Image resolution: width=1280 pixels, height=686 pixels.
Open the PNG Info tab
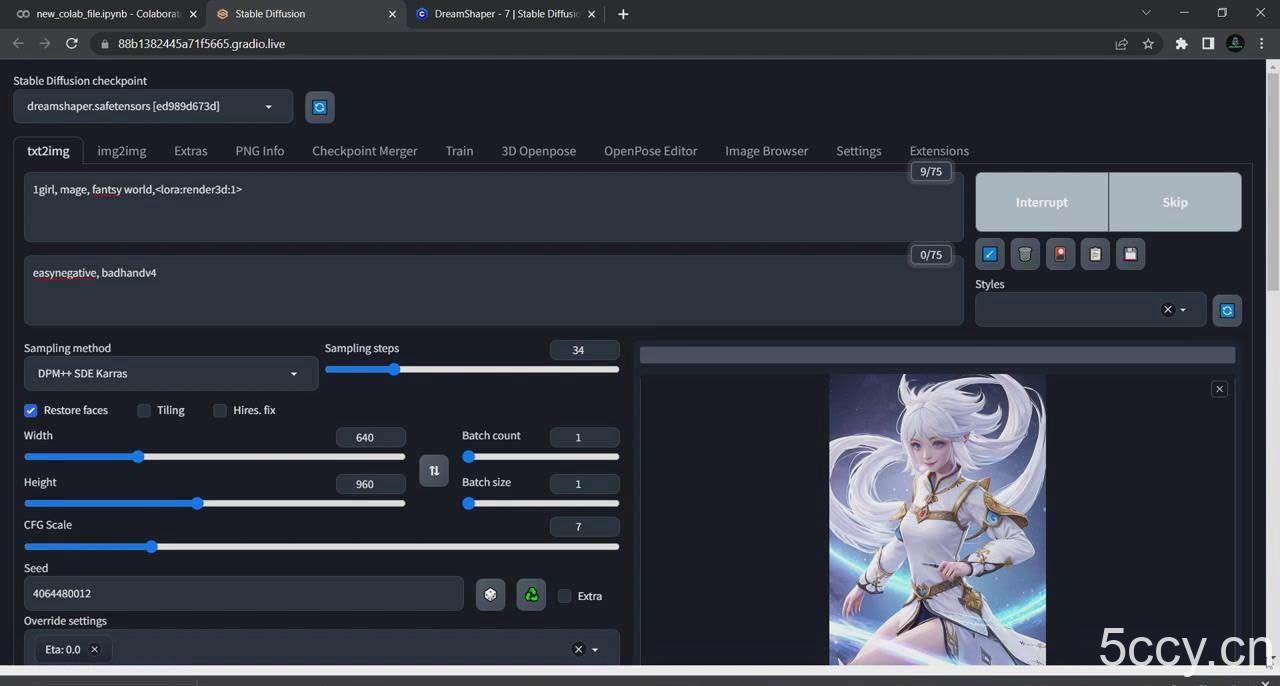tap(260, 151)
